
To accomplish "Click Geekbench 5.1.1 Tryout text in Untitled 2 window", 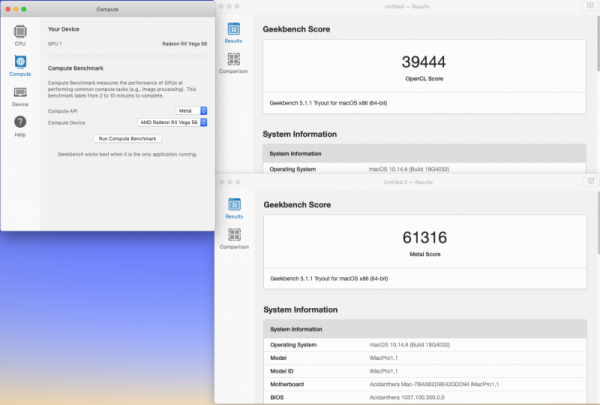I will tap(329, 279).
